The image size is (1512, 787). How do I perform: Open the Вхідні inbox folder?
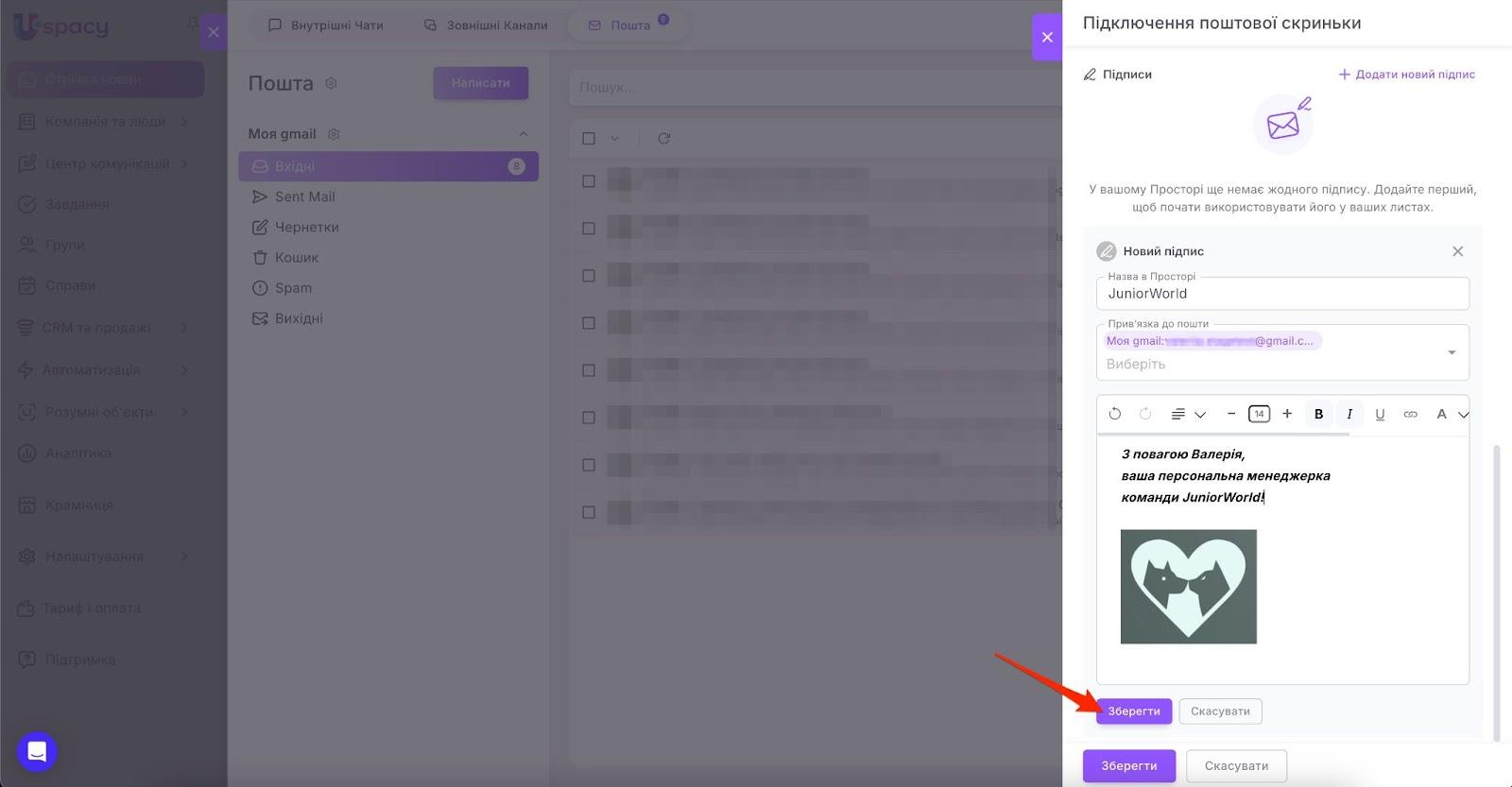(x=388, y=166)
